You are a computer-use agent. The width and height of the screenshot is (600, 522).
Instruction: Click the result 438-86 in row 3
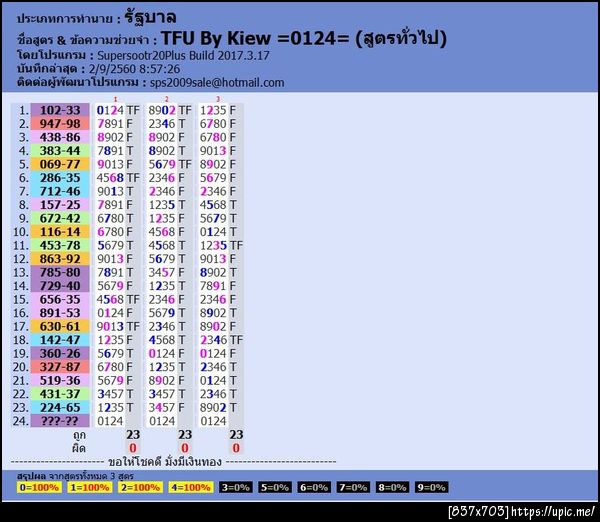coord(60,137)
